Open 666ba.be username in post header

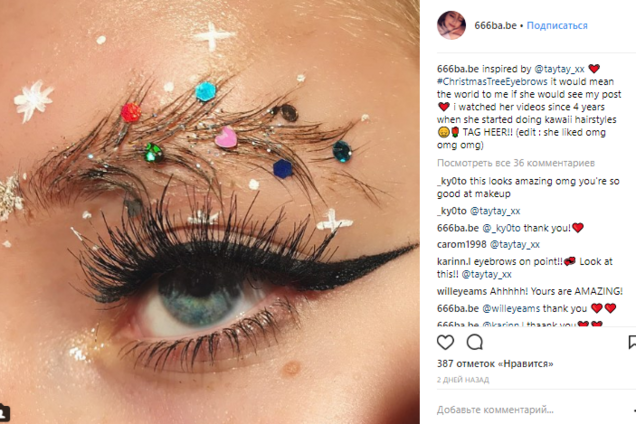point(495,26)
